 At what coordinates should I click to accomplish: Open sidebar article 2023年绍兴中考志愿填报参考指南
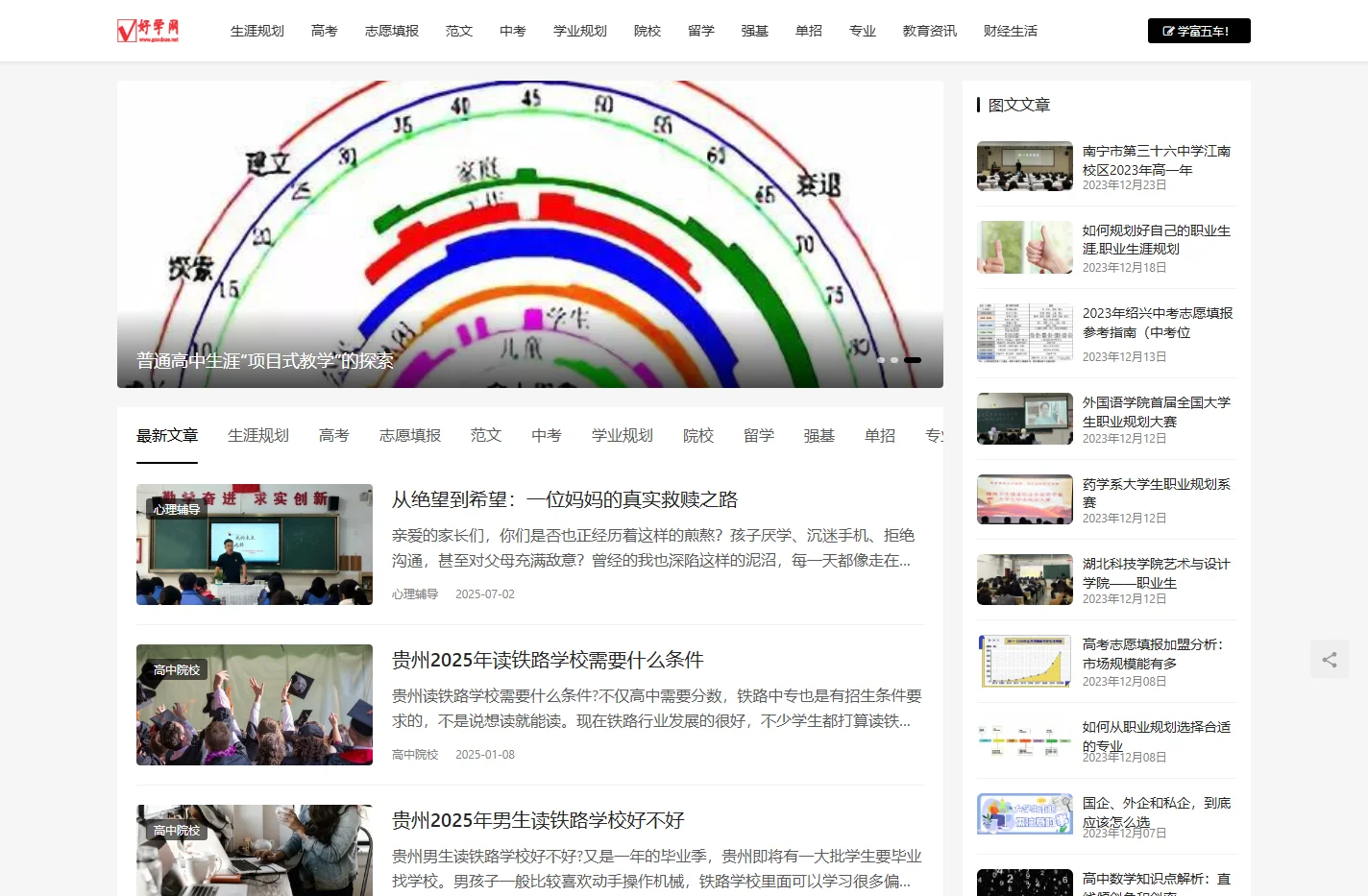click(x=1157, y=323)
